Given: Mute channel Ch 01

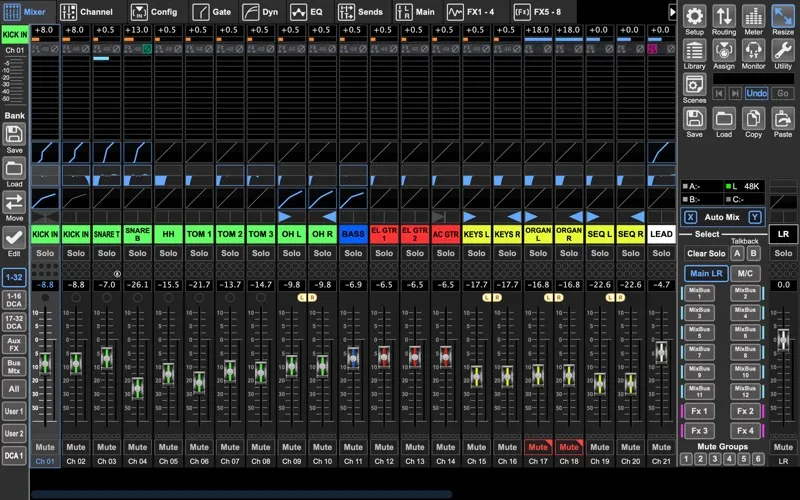Looking at the screenshot, I should coord(45,447).
